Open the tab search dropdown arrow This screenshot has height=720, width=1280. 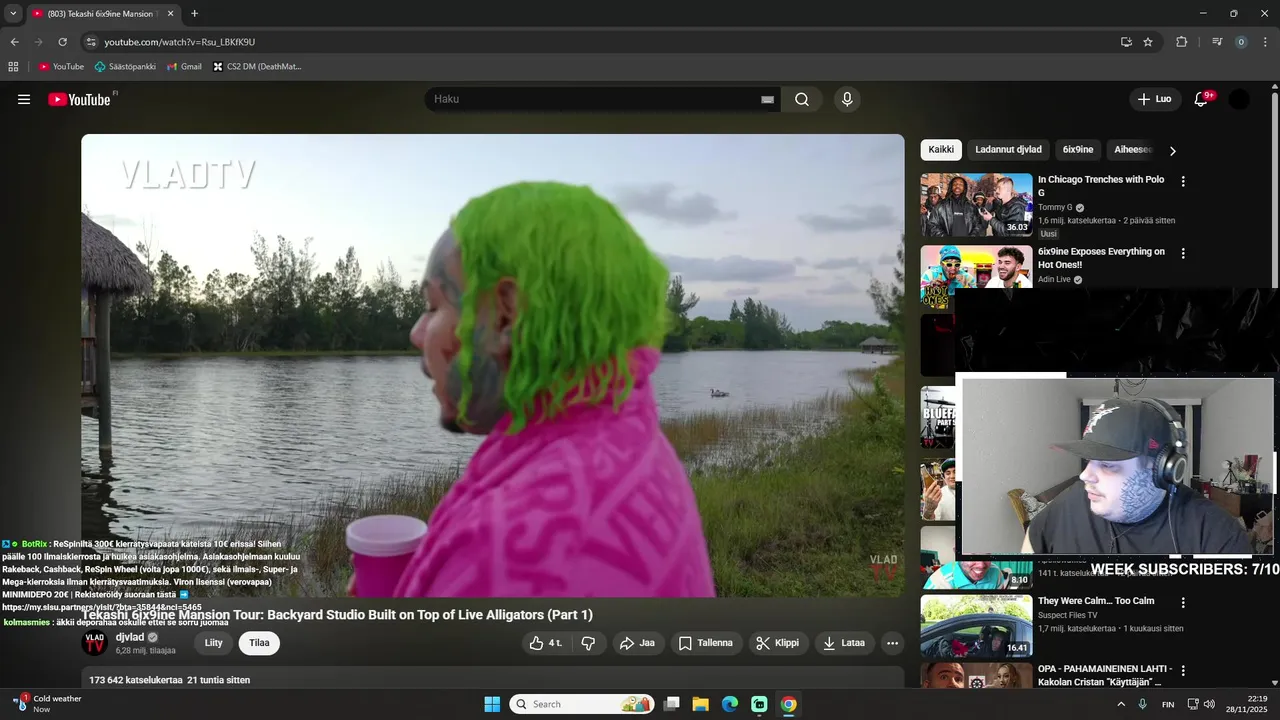coord(13,14)
